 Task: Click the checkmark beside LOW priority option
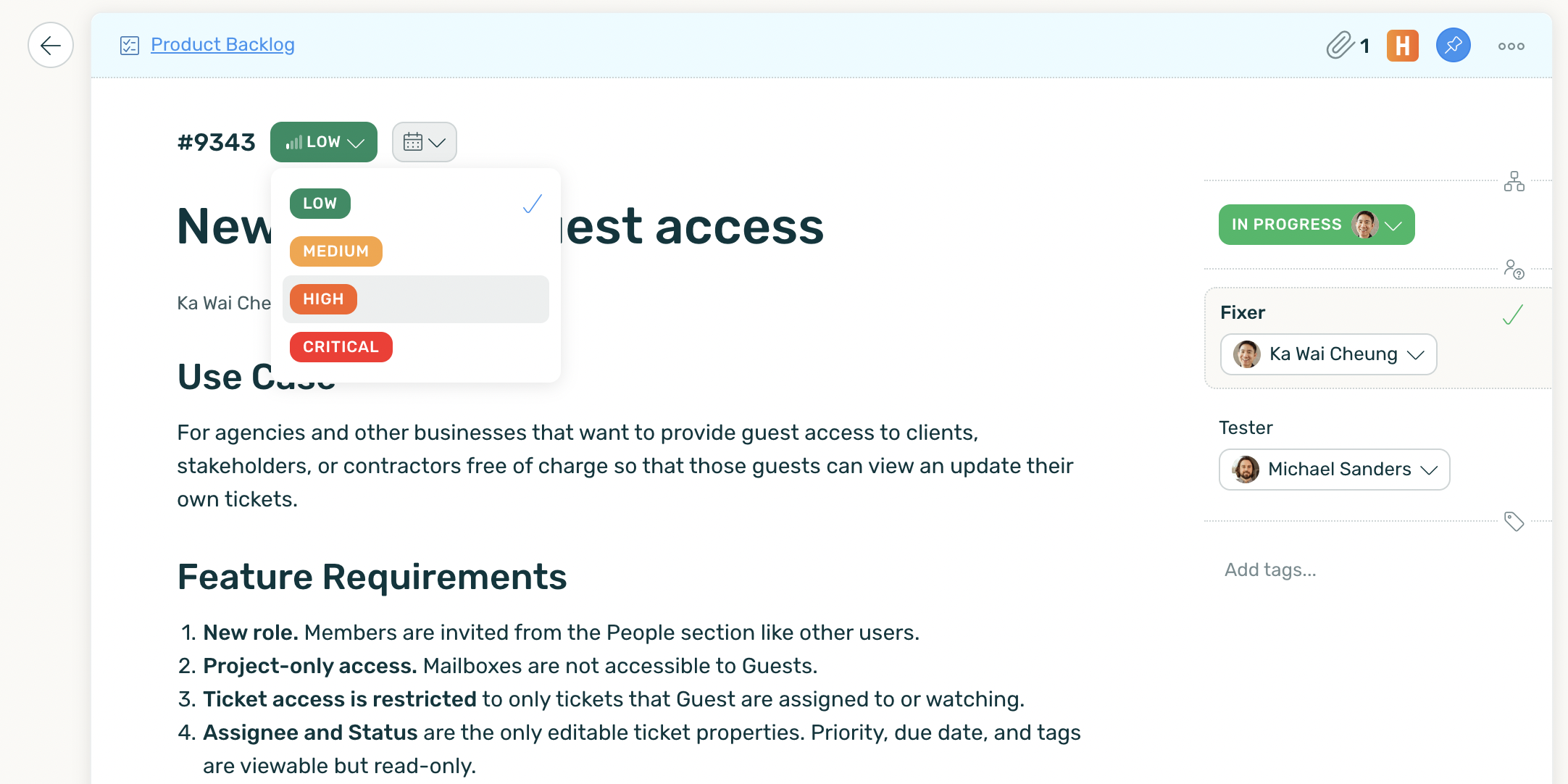532,204
